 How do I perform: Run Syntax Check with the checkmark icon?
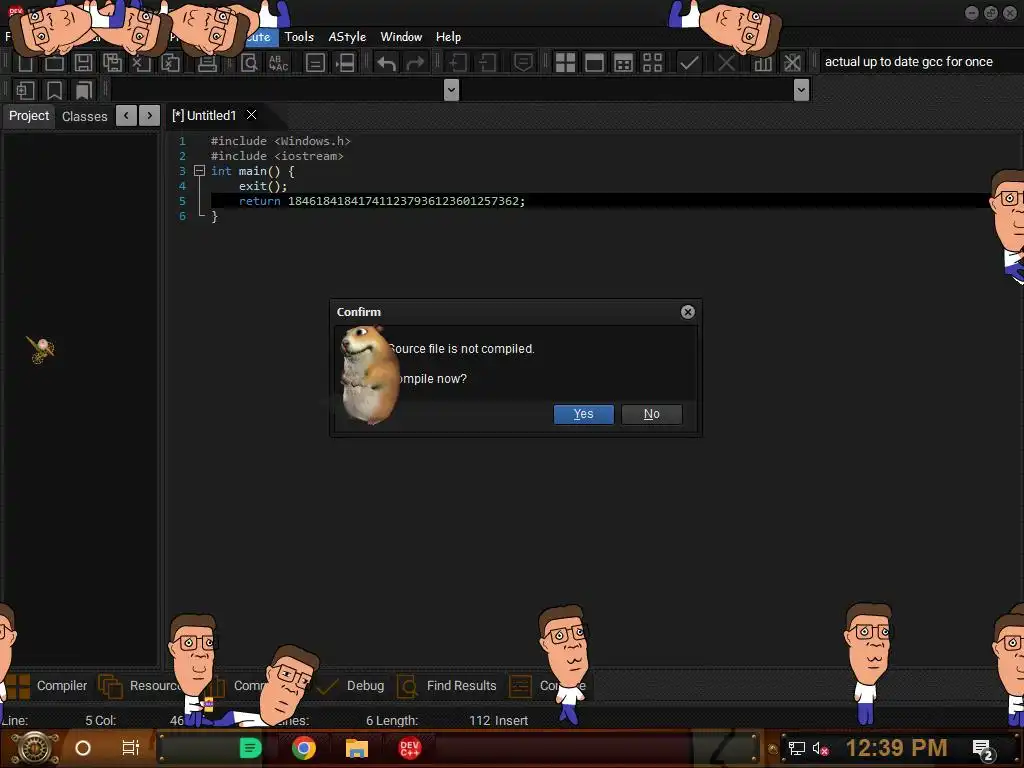[x=689, y=63]
